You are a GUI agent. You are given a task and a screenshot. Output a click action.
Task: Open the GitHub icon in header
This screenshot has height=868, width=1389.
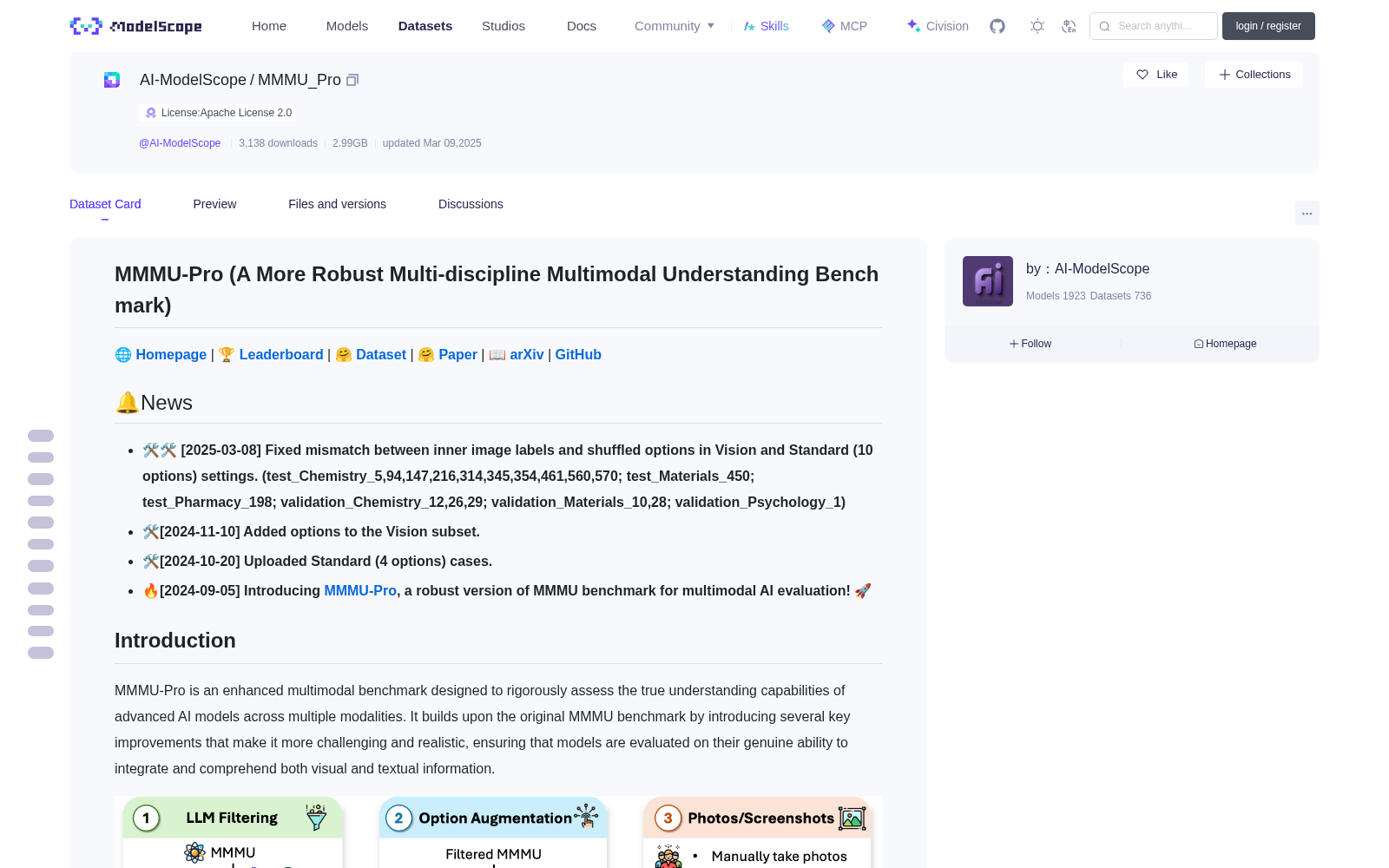click(997, 26)
